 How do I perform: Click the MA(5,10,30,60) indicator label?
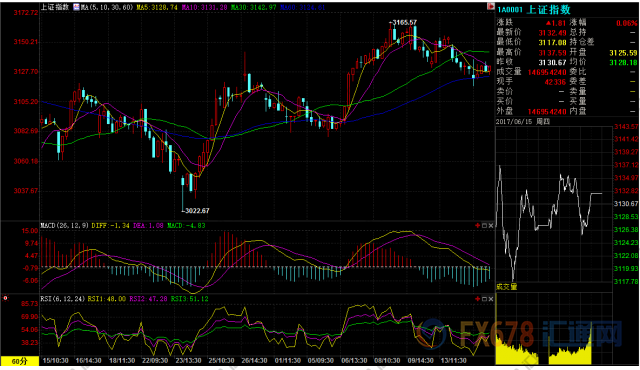pyautogui.click(x=107, y=7)
